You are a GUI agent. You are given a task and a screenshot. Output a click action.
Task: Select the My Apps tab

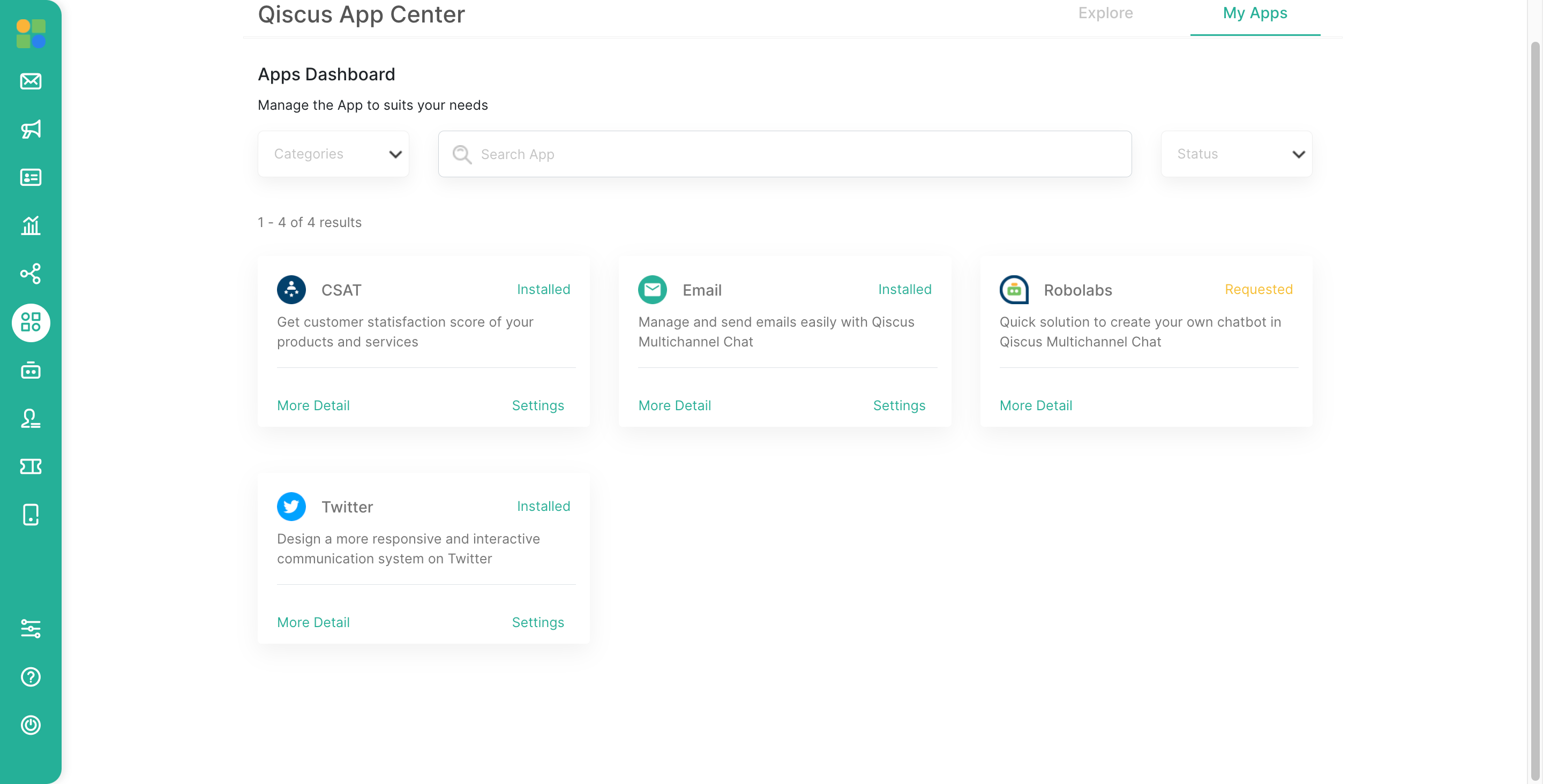(x=1255, y=13)
